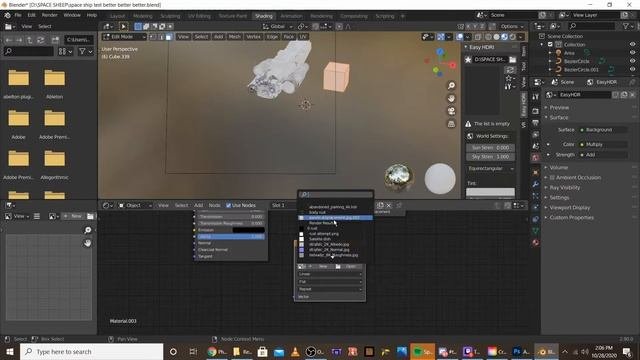Viewport: 640px width, 360px height.
Task: Click the file browser parent directory arrow
Action: [x=30, y=40]
